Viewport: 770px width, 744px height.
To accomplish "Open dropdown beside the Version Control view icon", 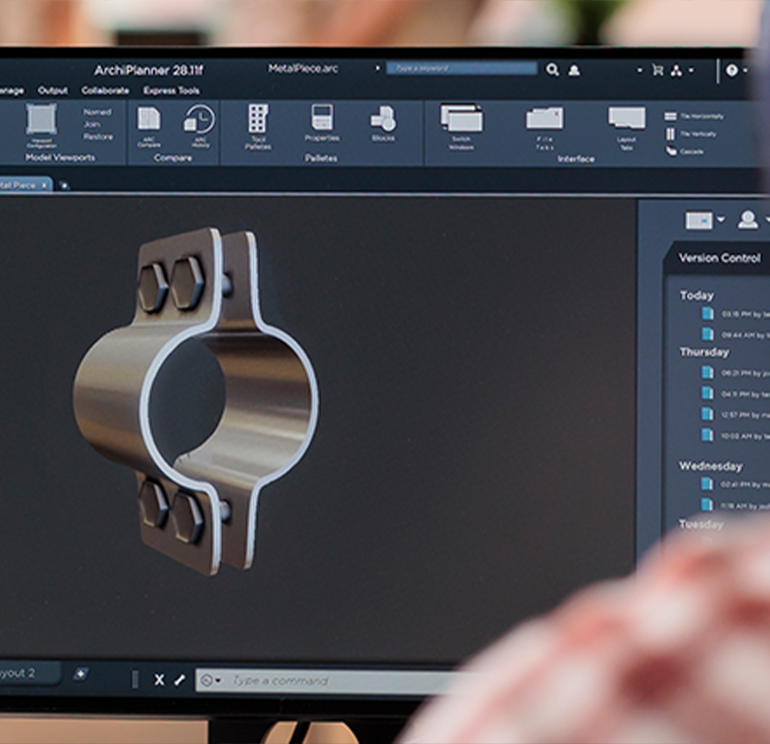I will [721, 220].
